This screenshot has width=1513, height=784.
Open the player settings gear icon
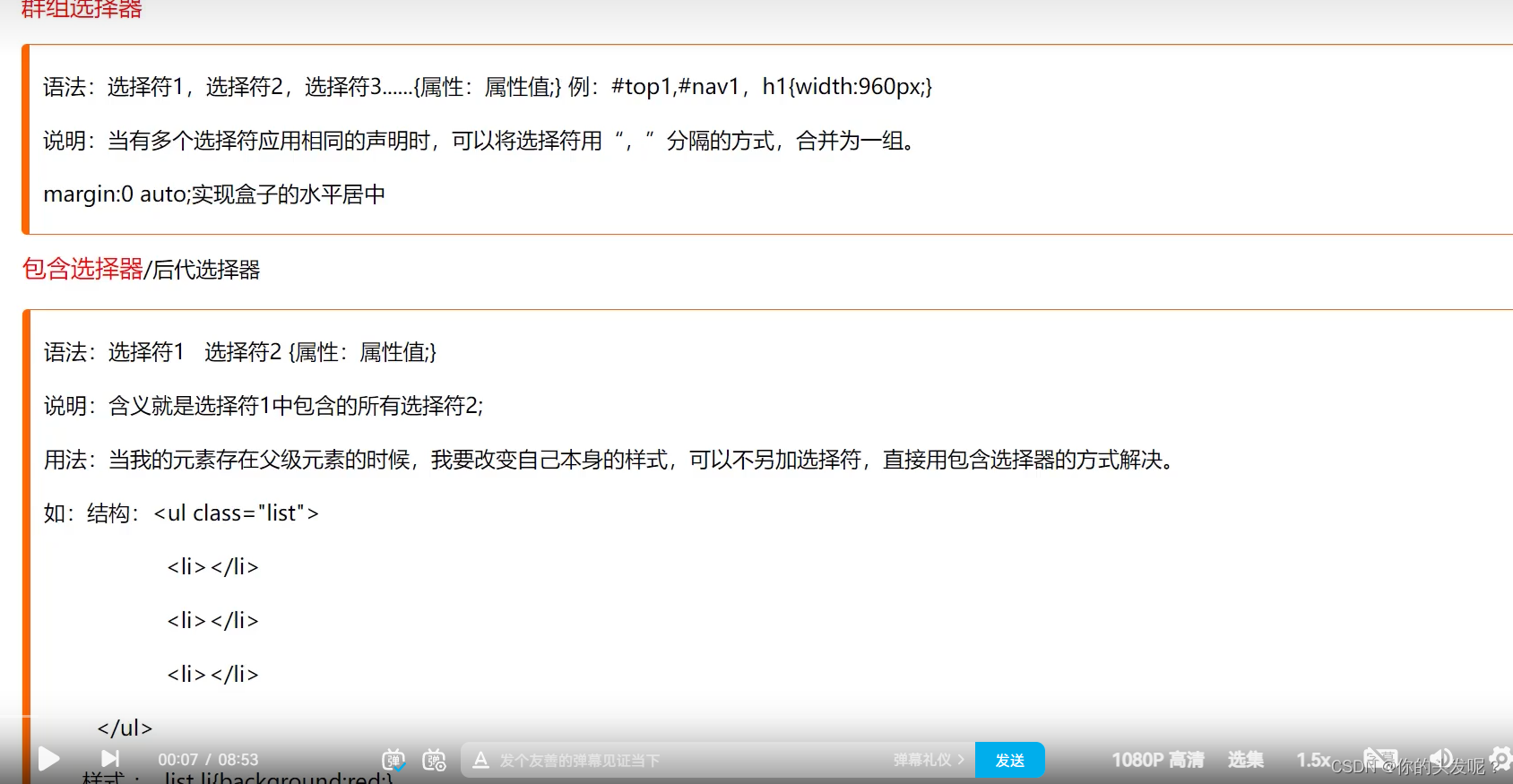(x=1501, y=758)
